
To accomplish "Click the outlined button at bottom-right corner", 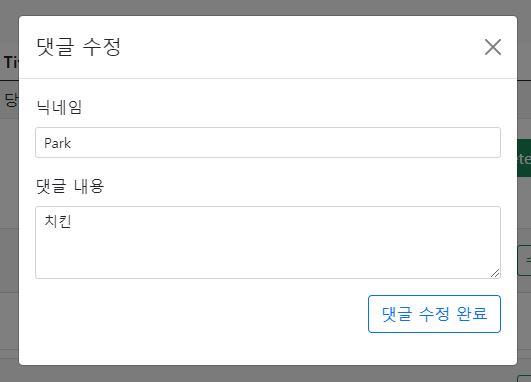I will point(524,378).
